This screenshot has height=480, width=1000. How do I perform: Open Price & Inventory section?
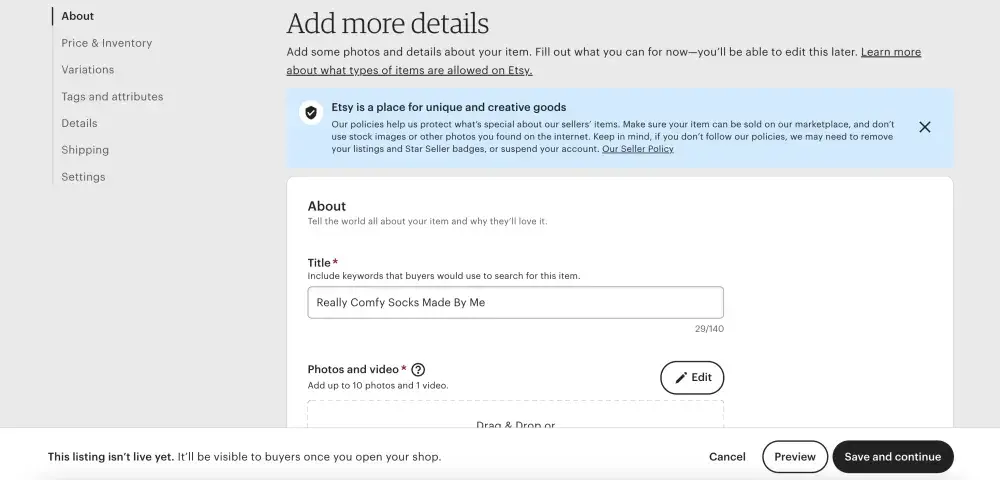[x=106, y=43]
